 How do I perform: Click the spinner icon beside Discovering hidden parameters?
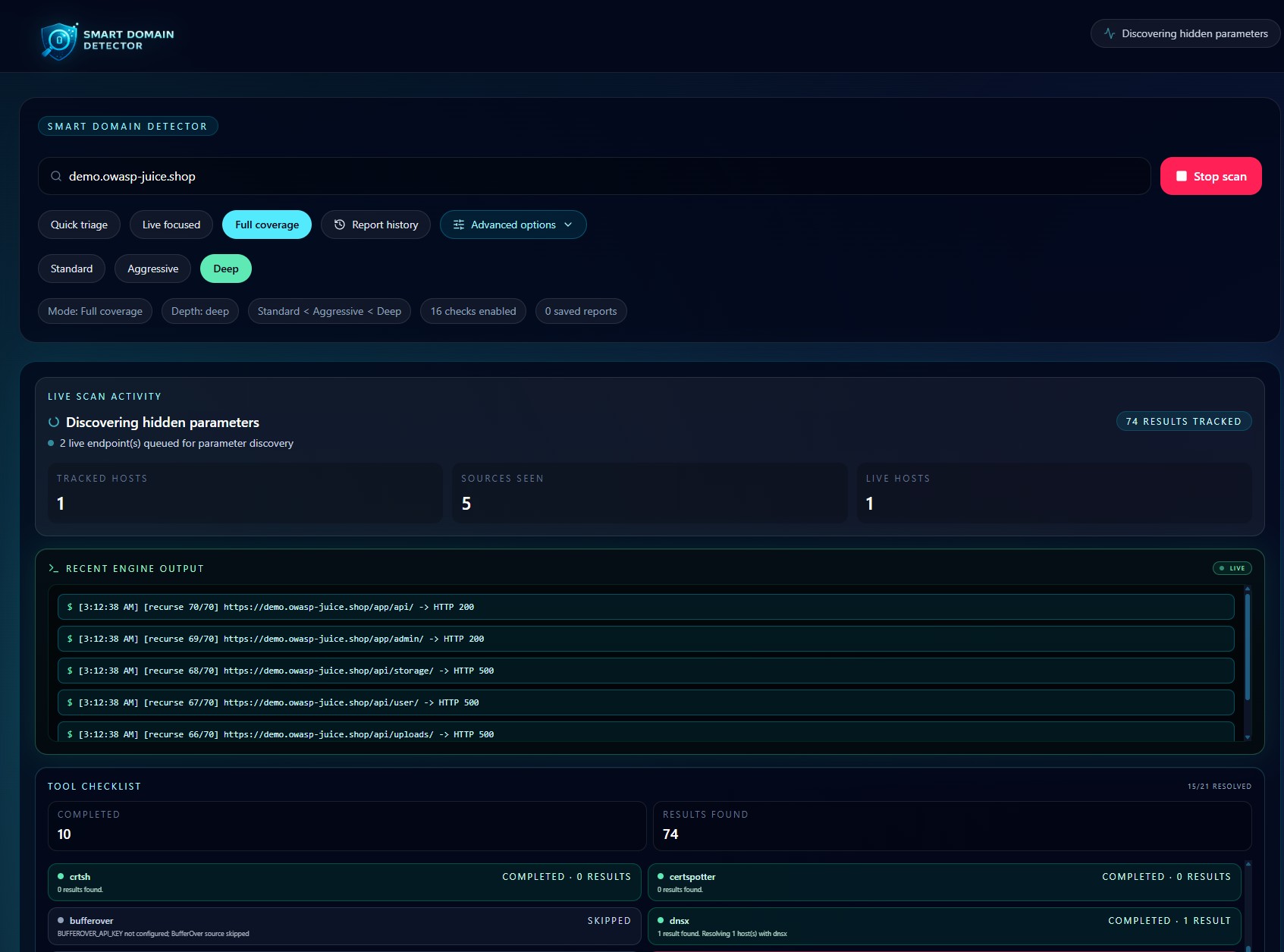[53, 422]
